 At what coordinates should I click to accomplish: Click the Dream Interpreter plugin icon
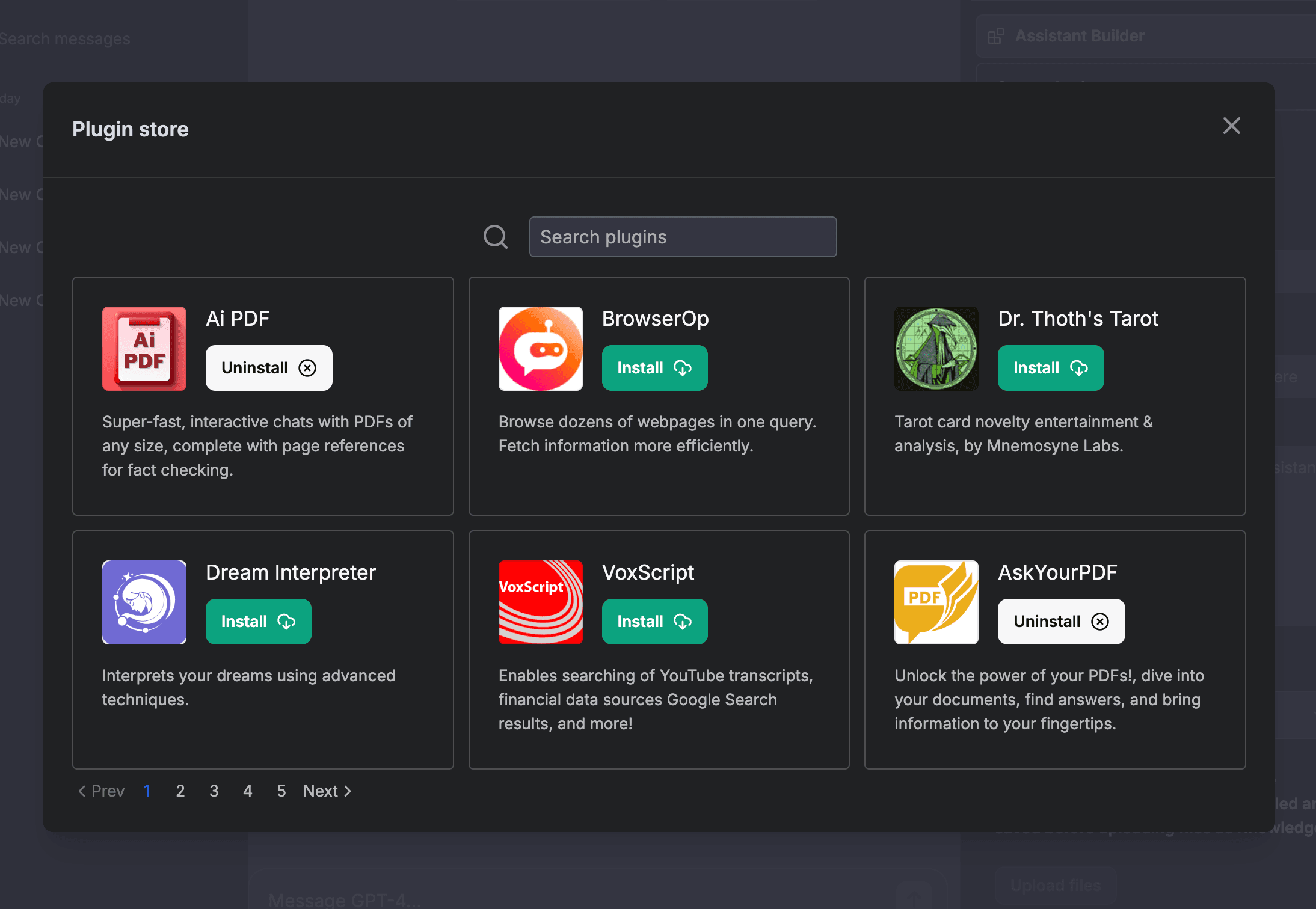click(x=144, y=602)
